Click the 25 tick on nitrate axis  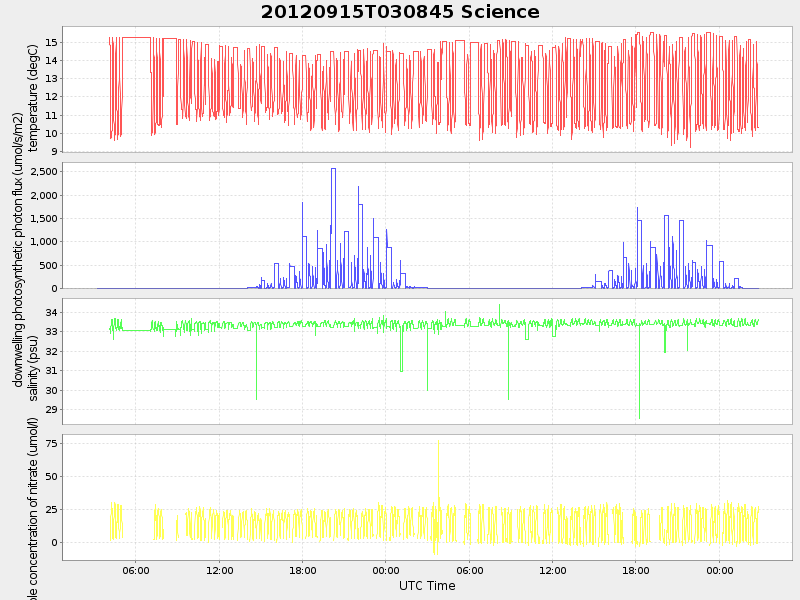(x=51, y=510)
